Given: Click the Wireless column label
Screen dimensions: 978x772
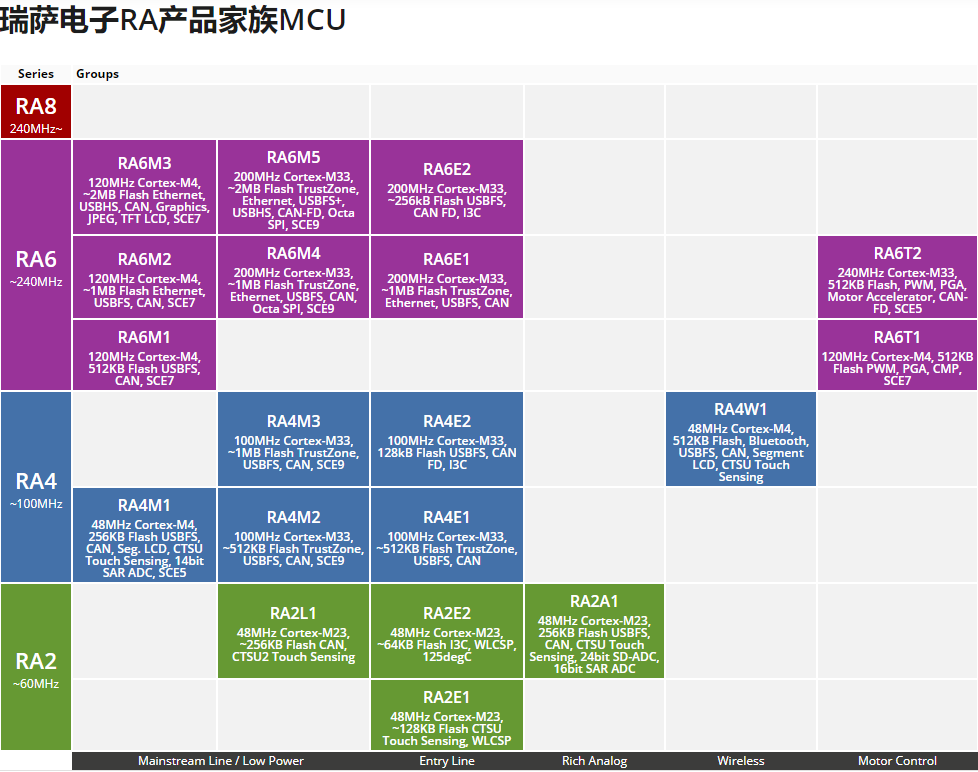Looking at the screenshot, I should pyautogui.click(x=741, y=761).
